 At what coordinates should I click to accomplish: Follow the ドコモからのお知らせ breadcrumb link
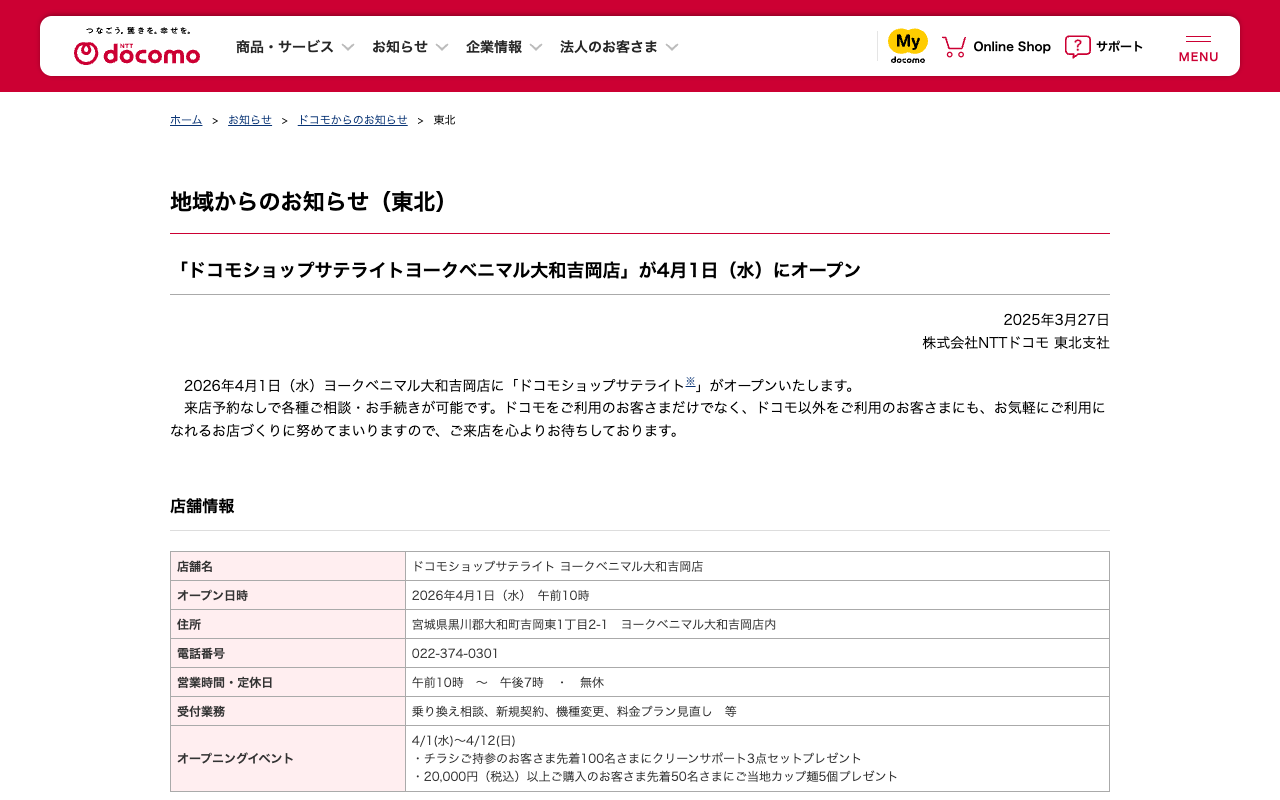353,120
